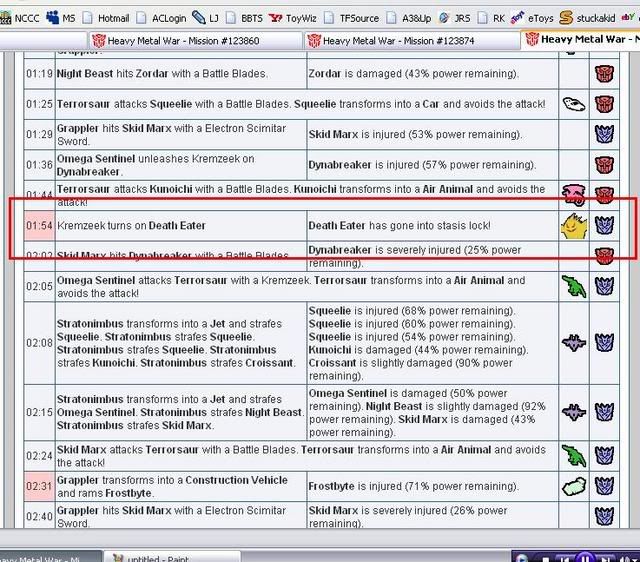Click 'Death Eater has gone into stasis lock!'

[x=400, y=226]
